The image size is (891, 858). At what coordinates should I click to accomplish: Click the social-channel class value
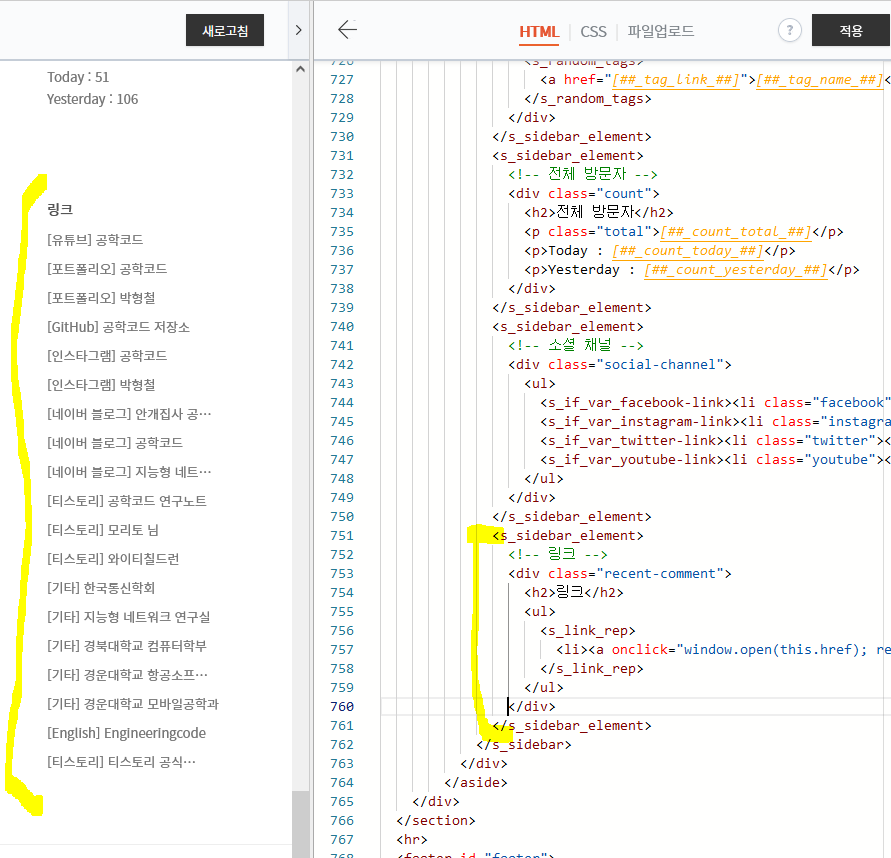click(x=660, y=364)
